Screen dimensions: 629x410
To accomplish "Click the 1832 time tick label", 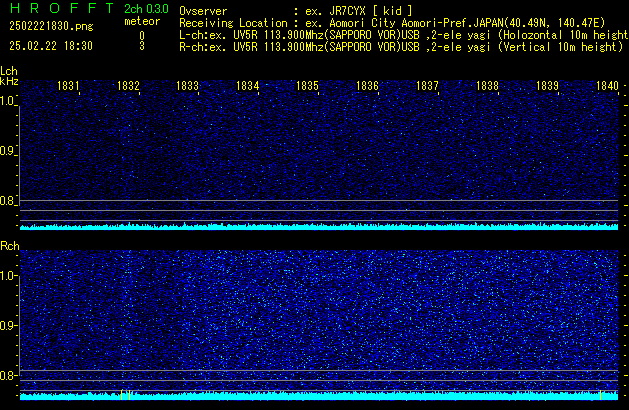I will click(128, 86).
